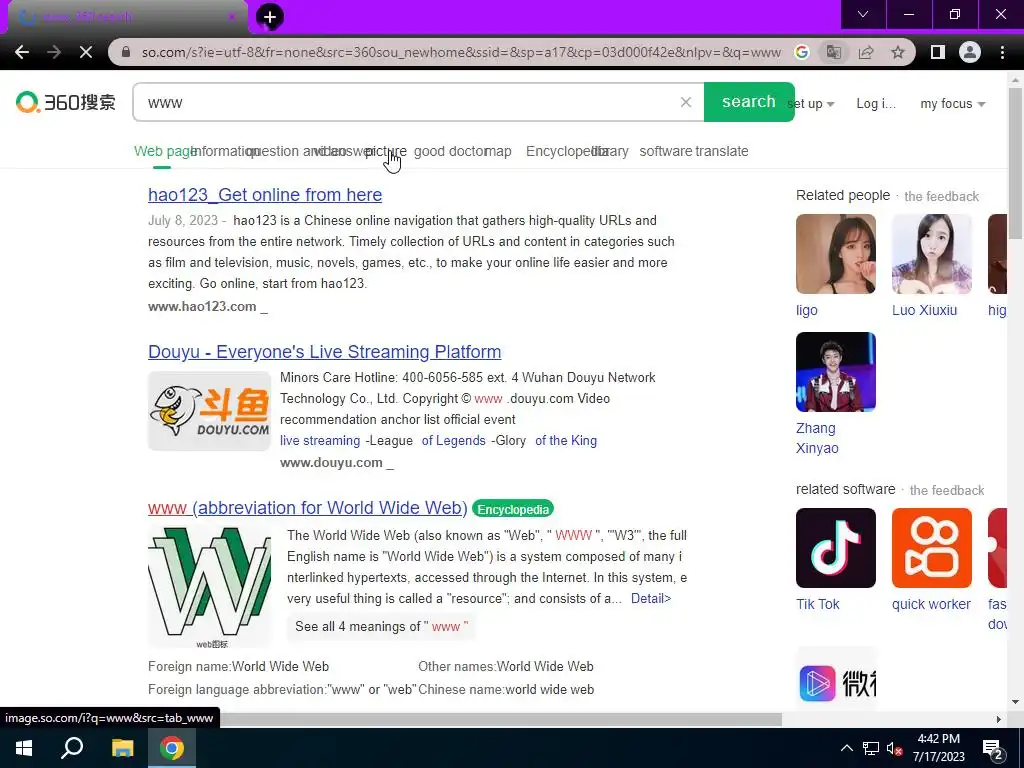The height and width of the screenshot is (768, 1024).
Task: Open the Chrome profile avatar
Action: (x=970, y=52)
